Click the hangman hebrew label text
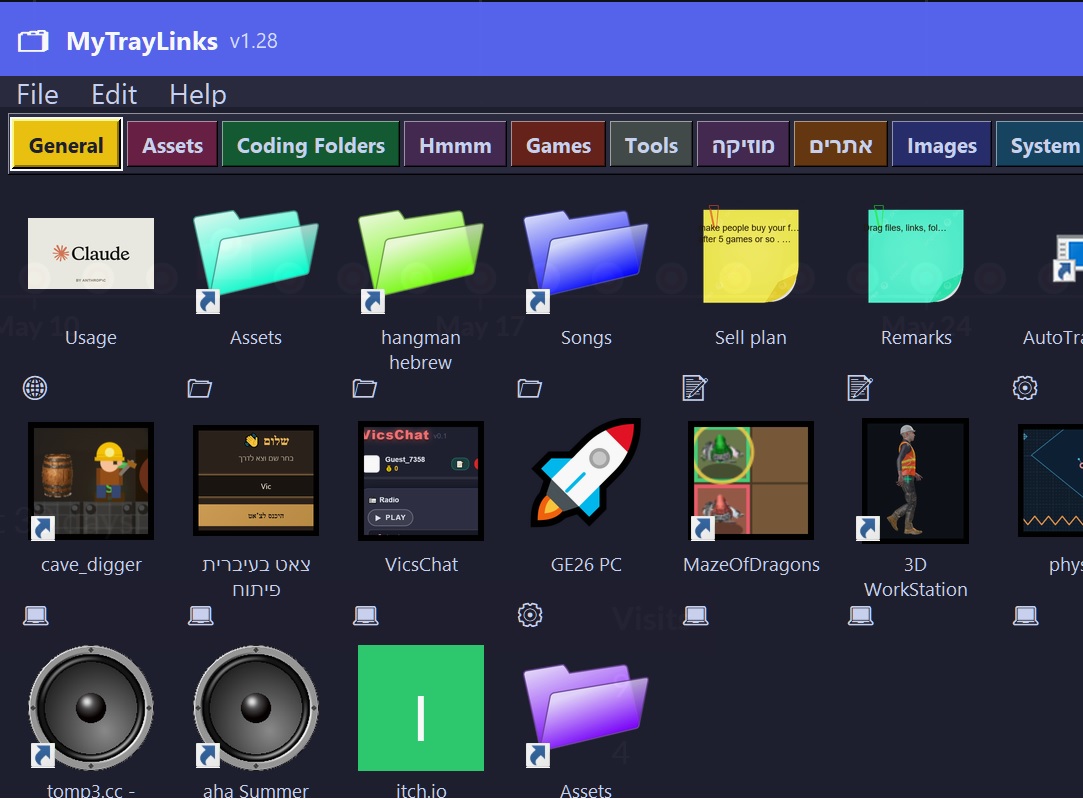The width and height of the screenshot is (1083, 799). (x=421, y=350)
